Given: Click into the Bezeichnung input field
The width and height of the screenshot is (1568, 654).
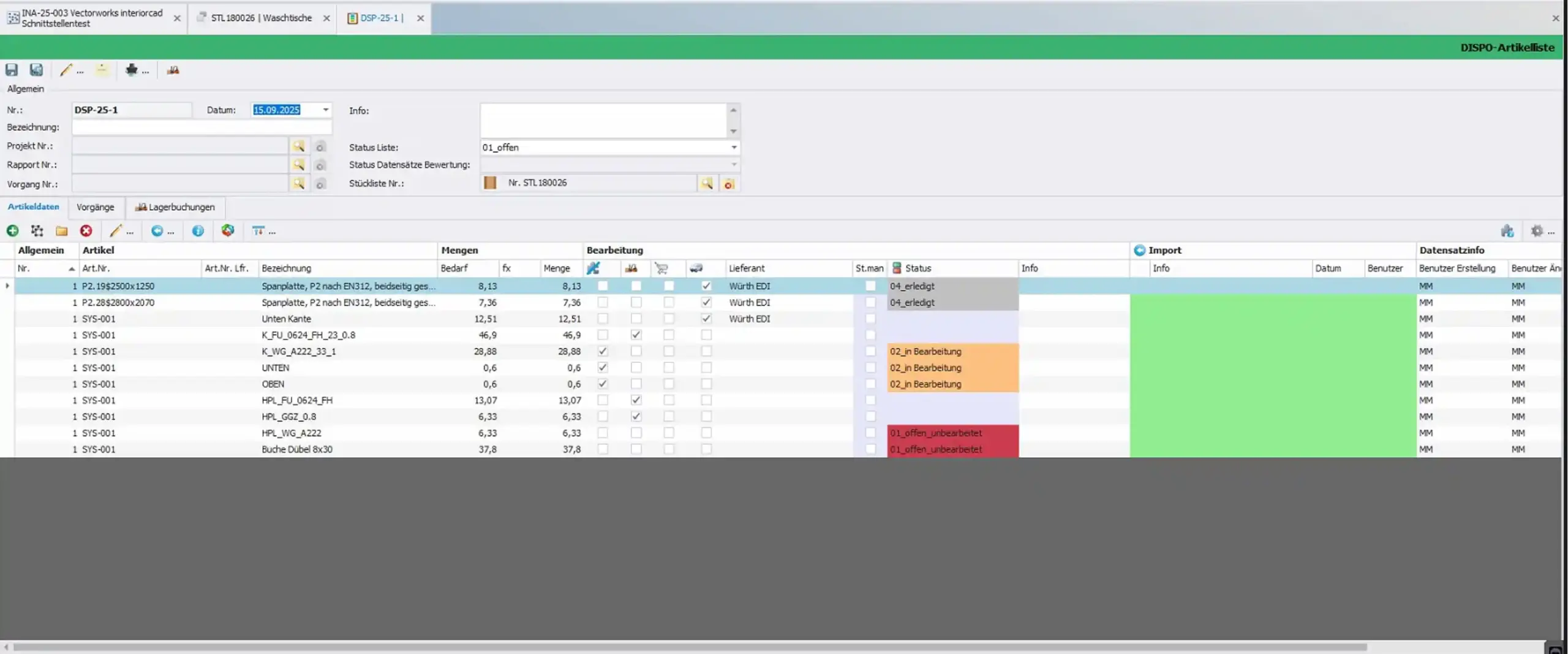Looking at the screenshot, I should (x=202, y=127).
